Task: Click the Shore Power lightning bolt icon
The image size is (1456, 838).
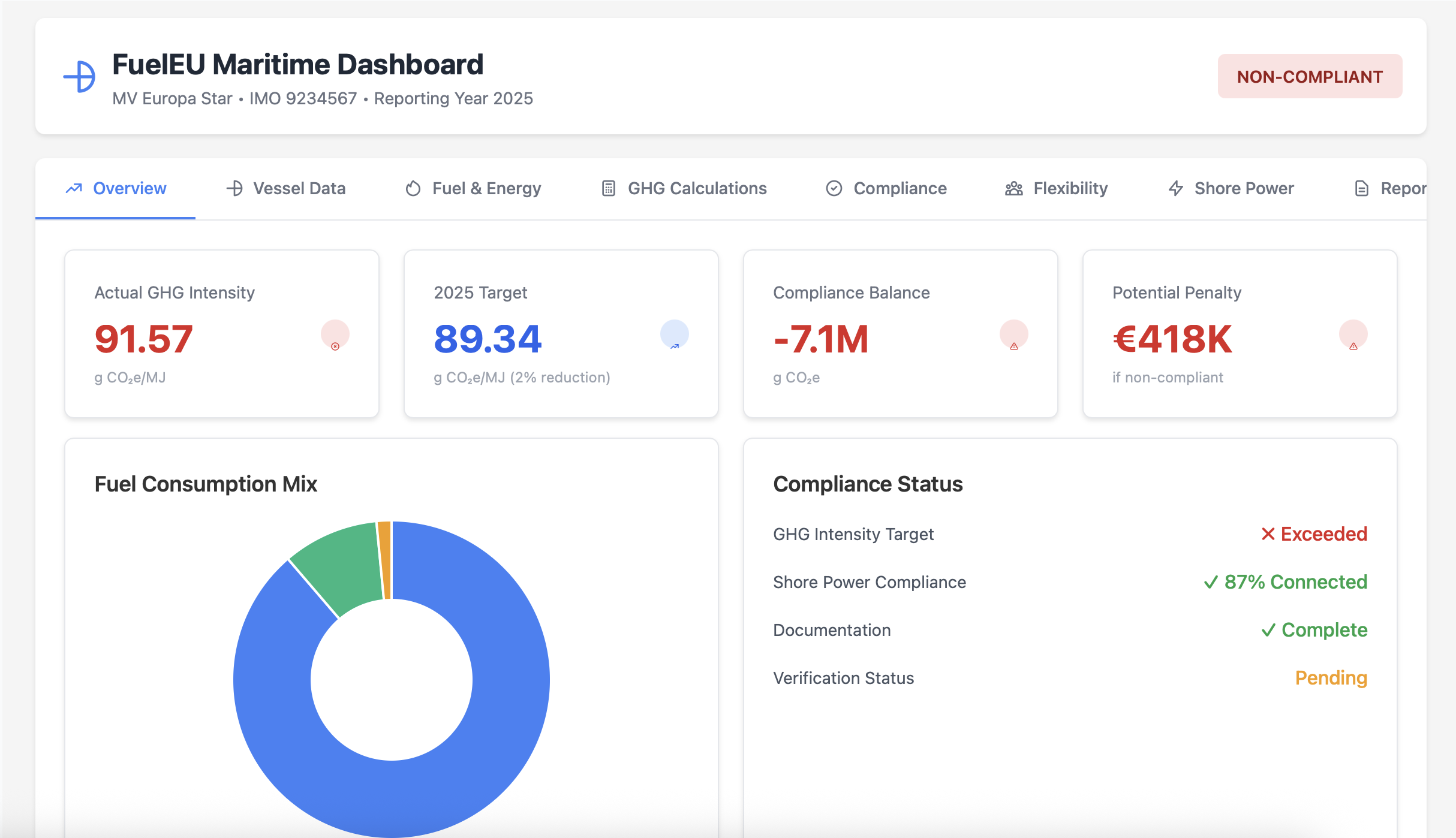Action: coord(1175,188)
